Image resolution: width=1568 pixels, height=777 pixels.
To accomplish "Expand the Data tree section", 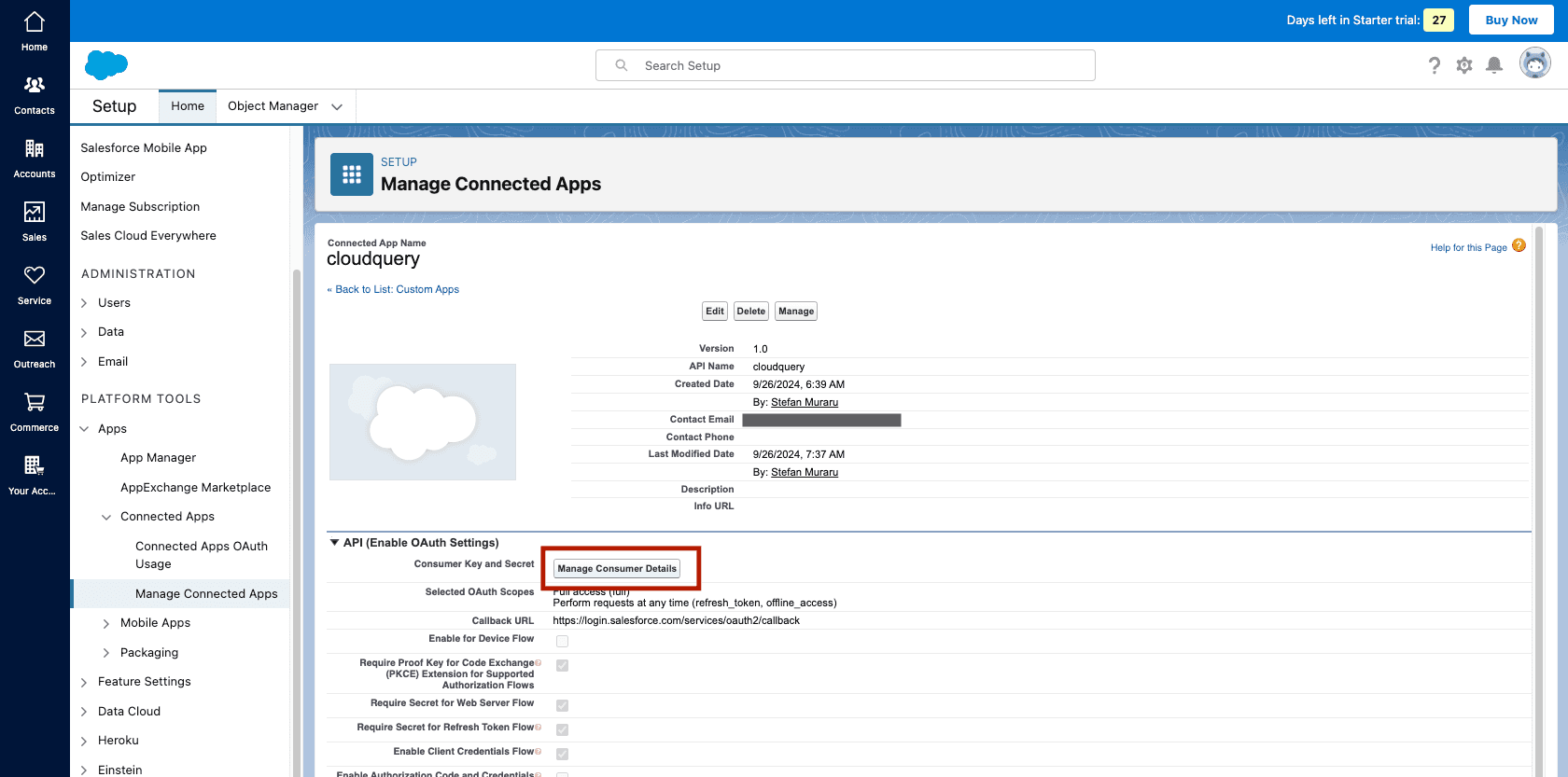I will [84, 332].
